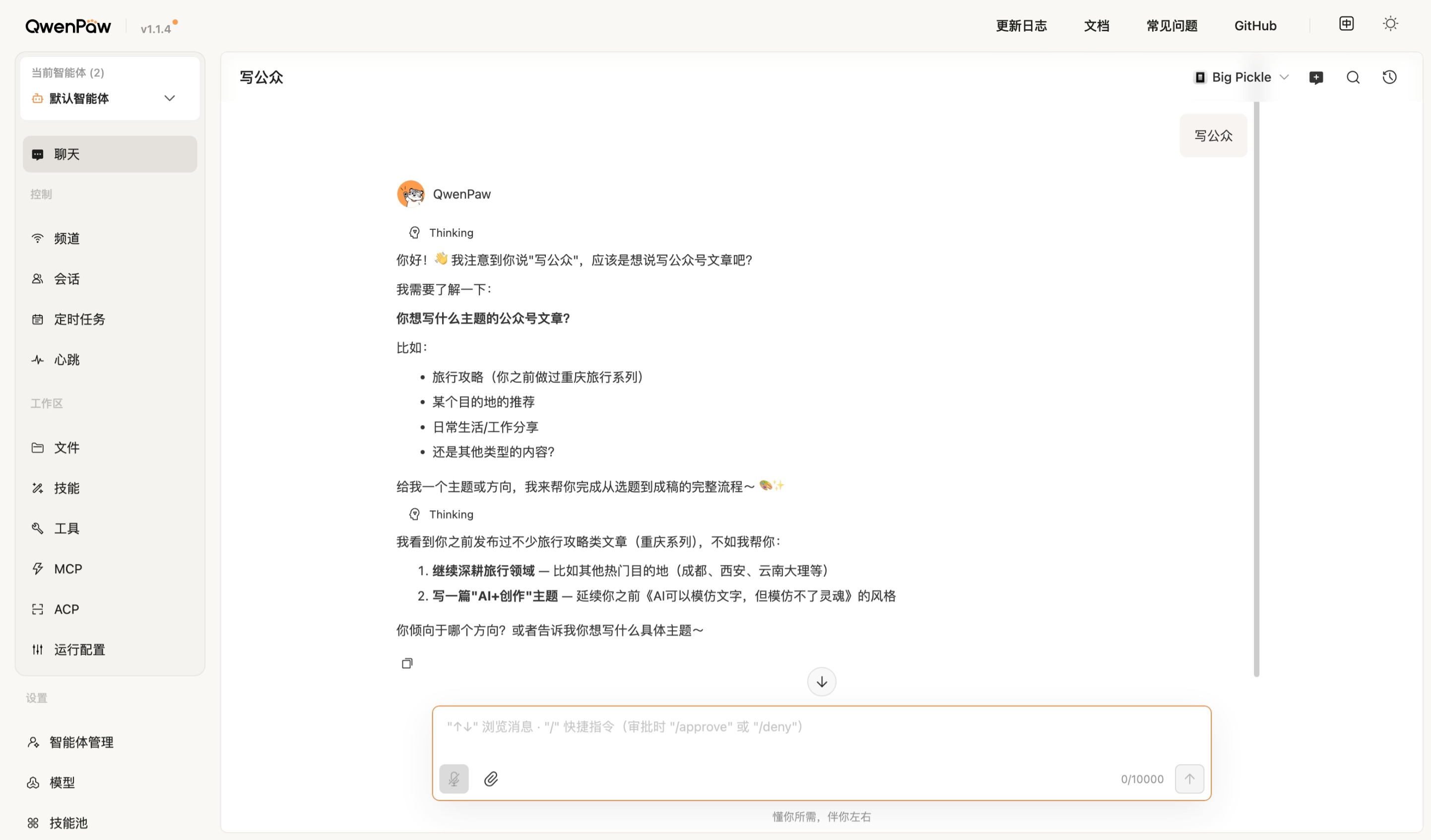Open the 运行配置 run configuration
This screenshot has width=1431, height=840.
coord(79,649)
